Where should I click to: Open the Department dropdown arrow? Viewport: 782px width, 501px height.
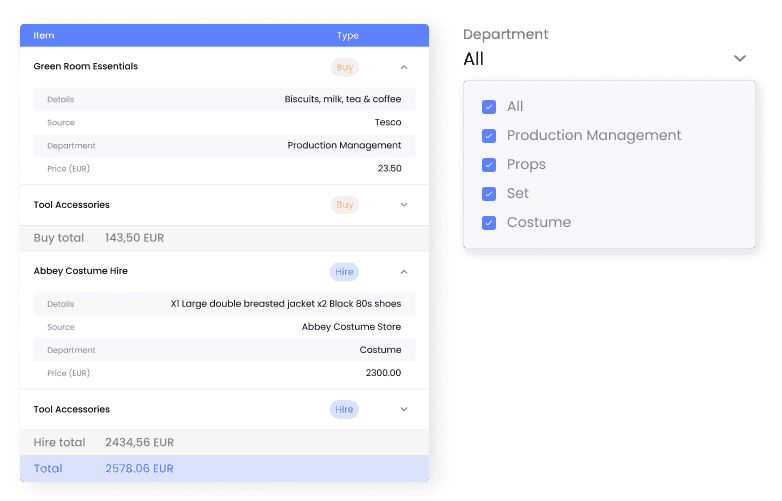tap(740, 58)
